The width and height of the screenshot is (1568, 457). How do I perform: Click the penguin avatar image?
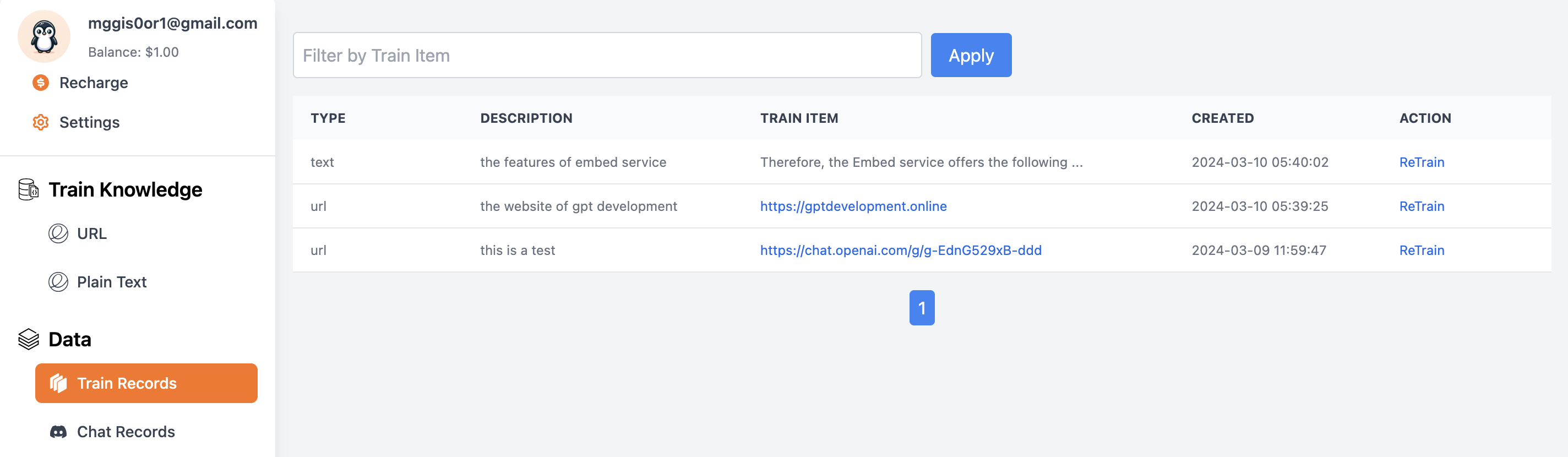44,36
